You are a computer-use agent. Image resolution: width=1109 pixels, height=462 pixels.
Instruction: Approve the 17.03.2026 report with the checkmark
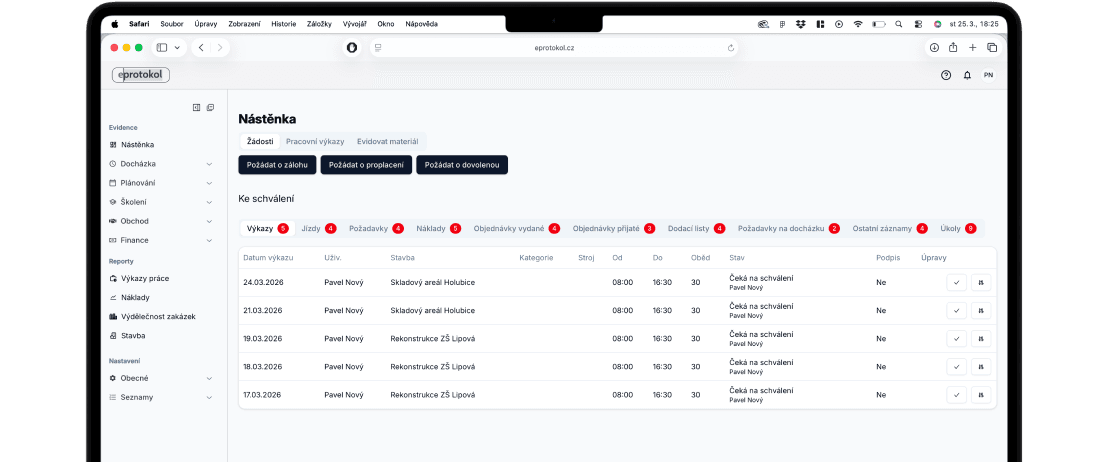956,395
